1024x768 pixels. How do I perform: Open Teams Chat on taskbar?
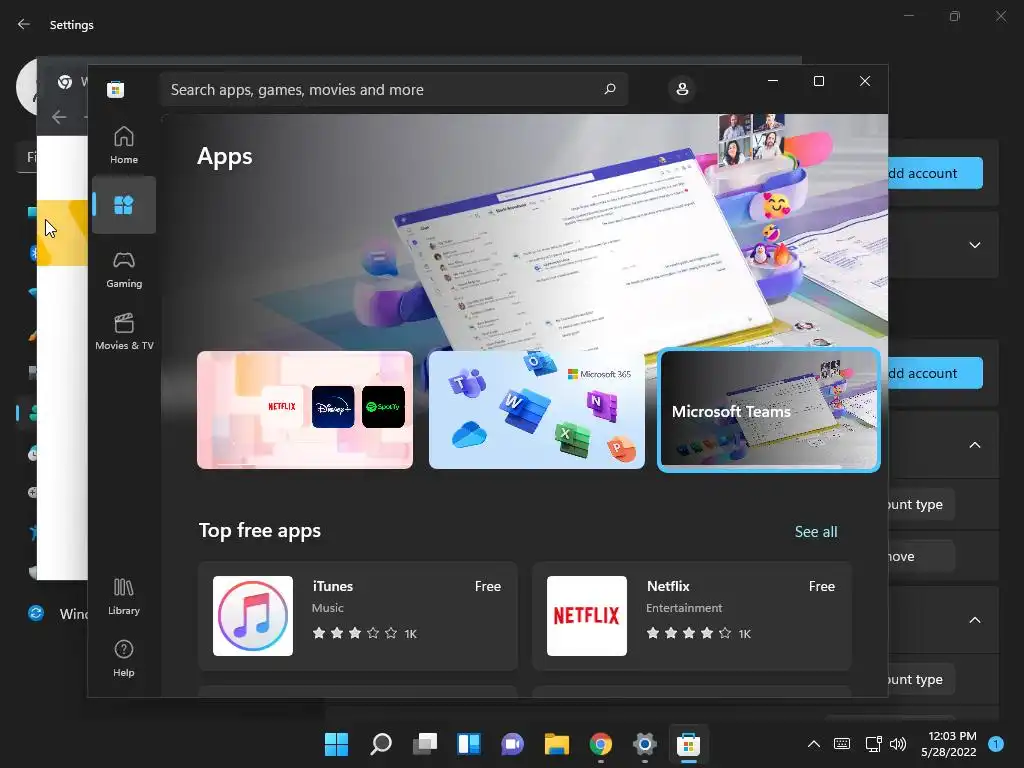(x=513, y=744)
